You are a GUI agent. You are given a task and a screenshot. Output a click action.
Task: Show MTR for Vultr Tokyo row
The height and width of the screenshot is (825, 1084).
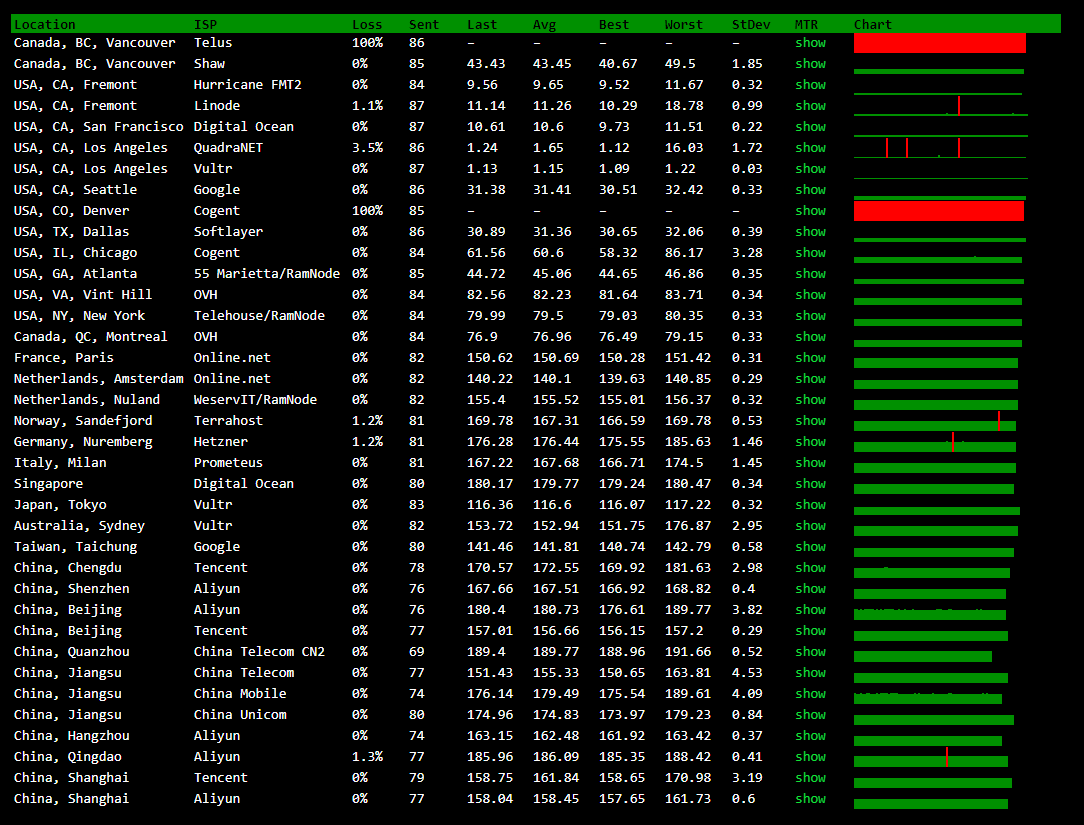click(810, 505)
